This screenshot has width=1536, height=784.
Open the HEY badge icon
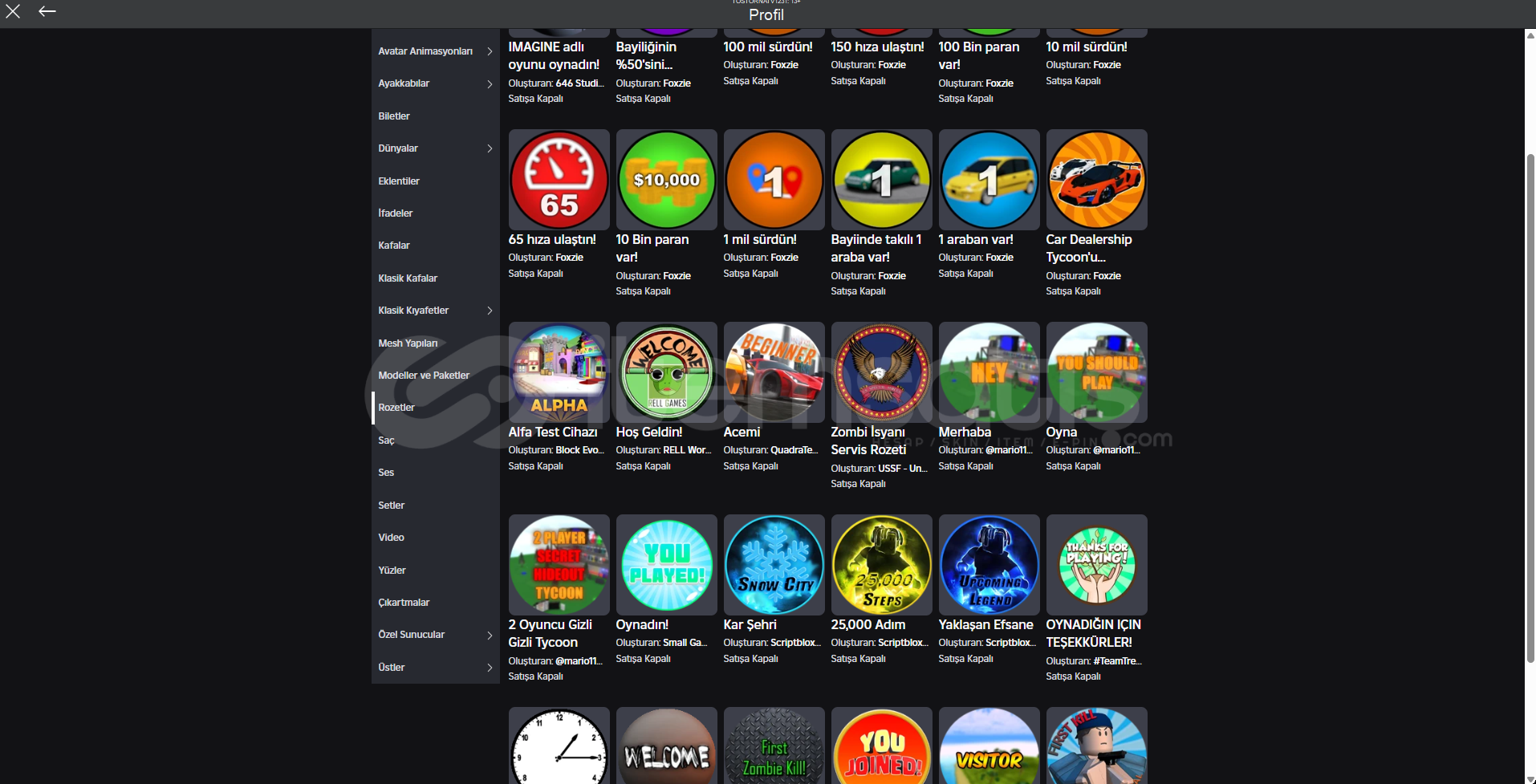[989, 372]
